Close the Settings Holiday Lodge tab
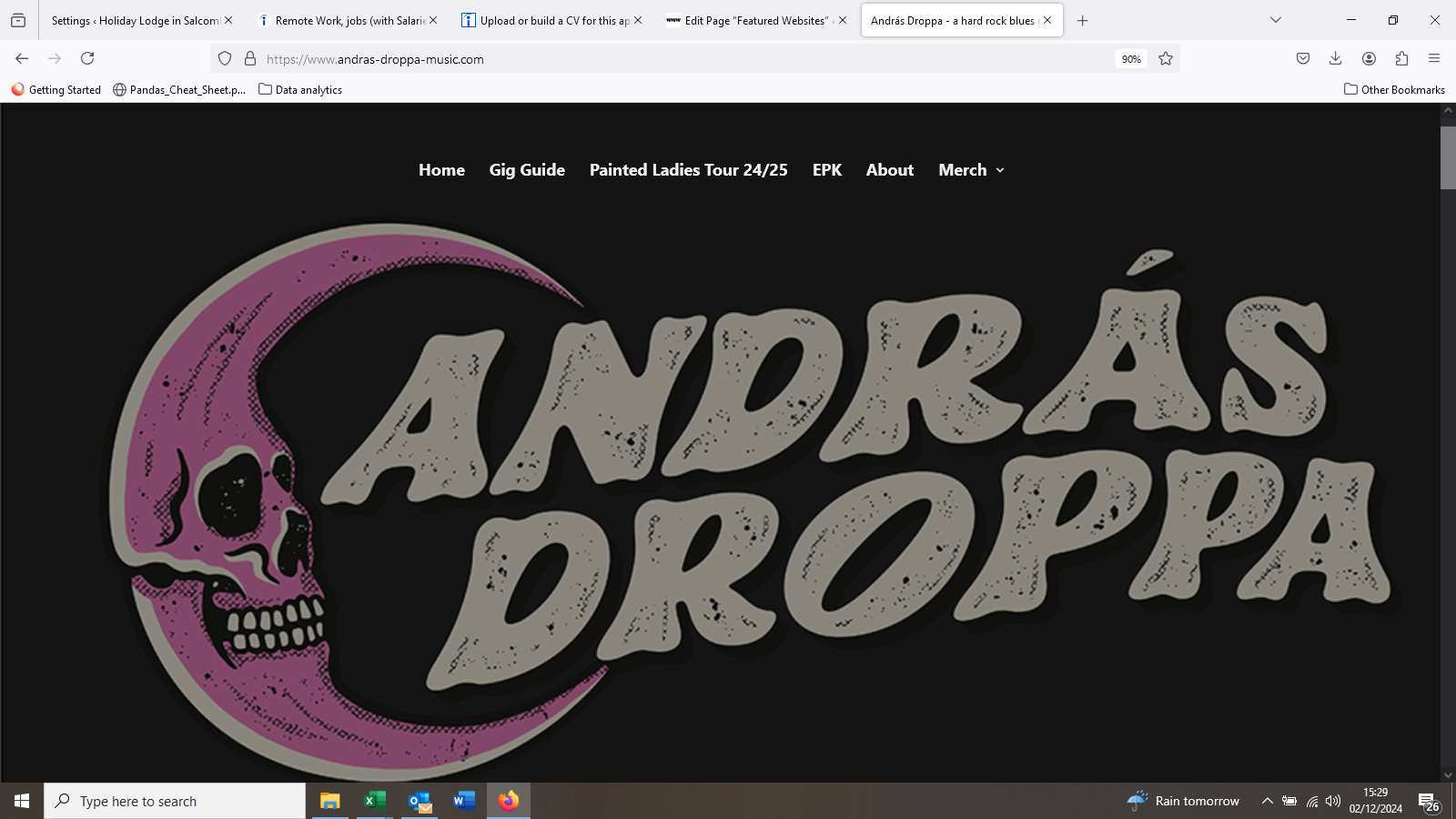Screen dimensions: 1456x819 tap(228, 20)
